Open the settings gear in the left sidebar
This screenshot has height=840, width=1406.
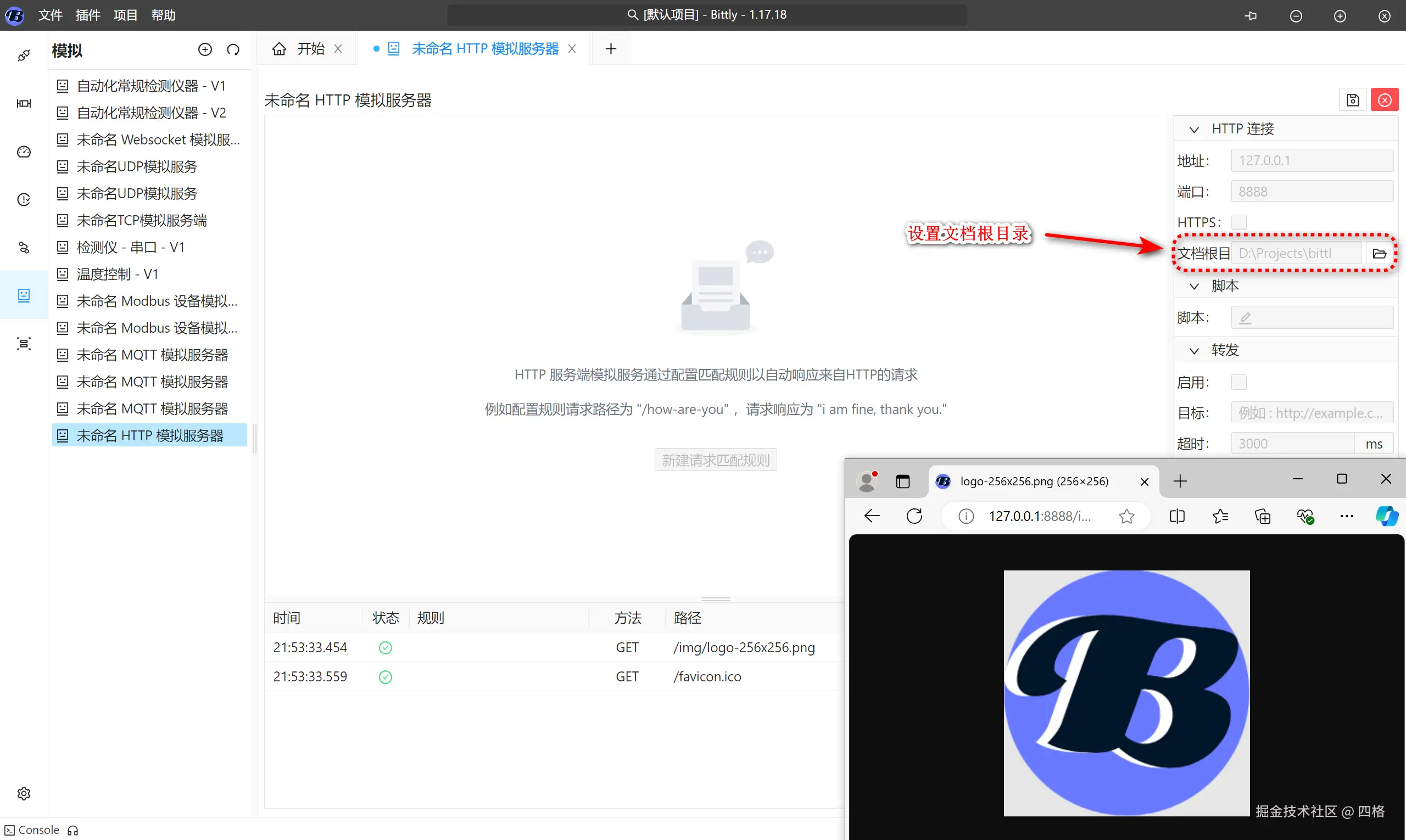tap(24, 793)
